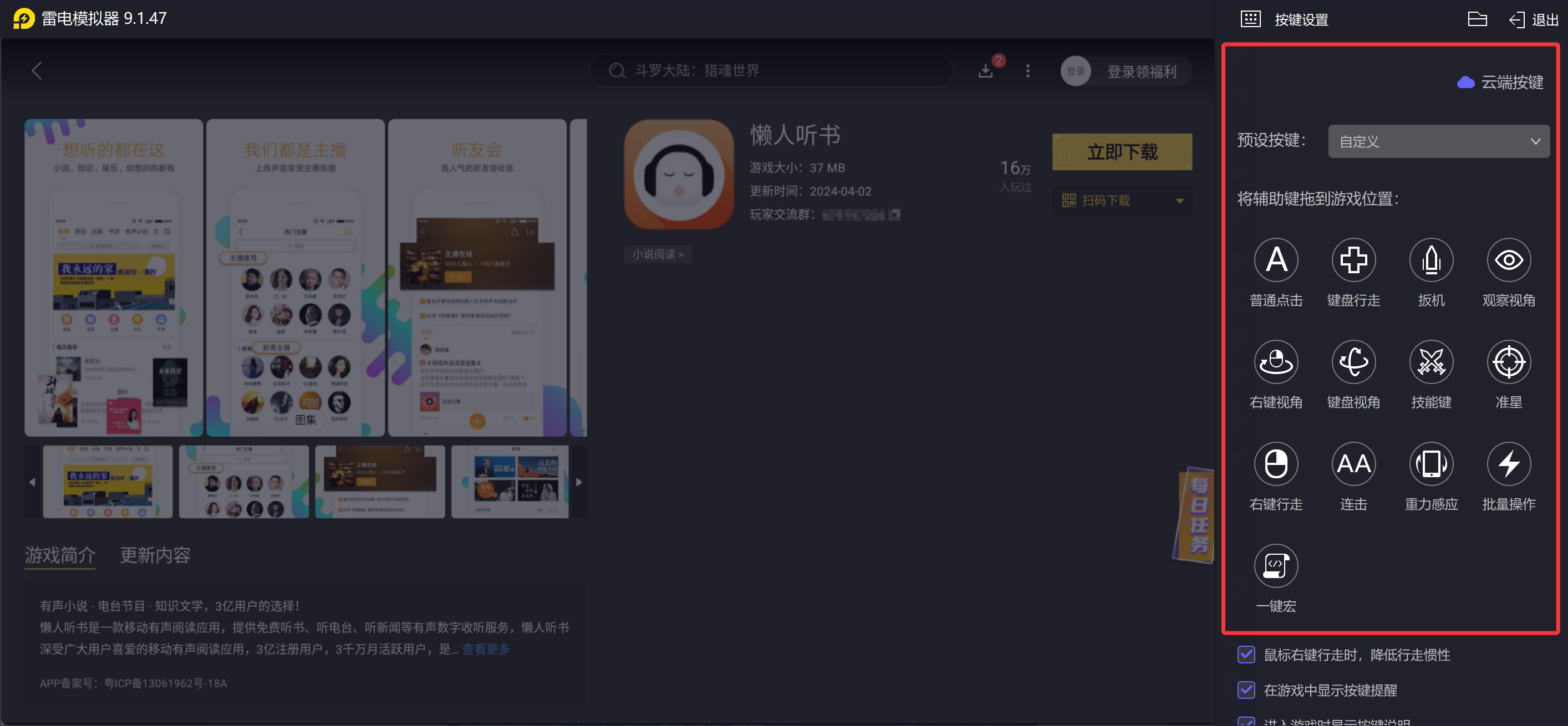The height and width of the screenshot is (726, 1568).
Task: Click the 游戏大小：37 MB text
Action: [x=797, y=167]
